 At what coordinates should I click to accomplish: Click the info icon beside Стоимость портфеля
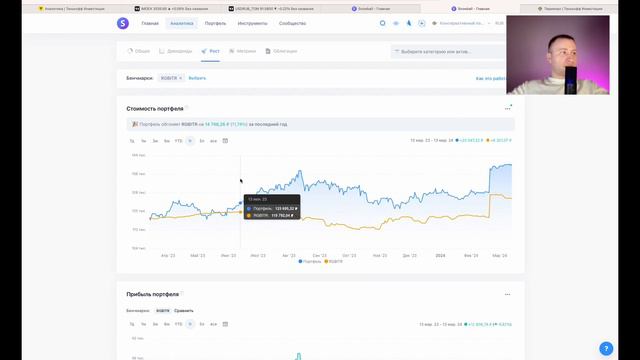pyautogui.click(x=187, y=108)
